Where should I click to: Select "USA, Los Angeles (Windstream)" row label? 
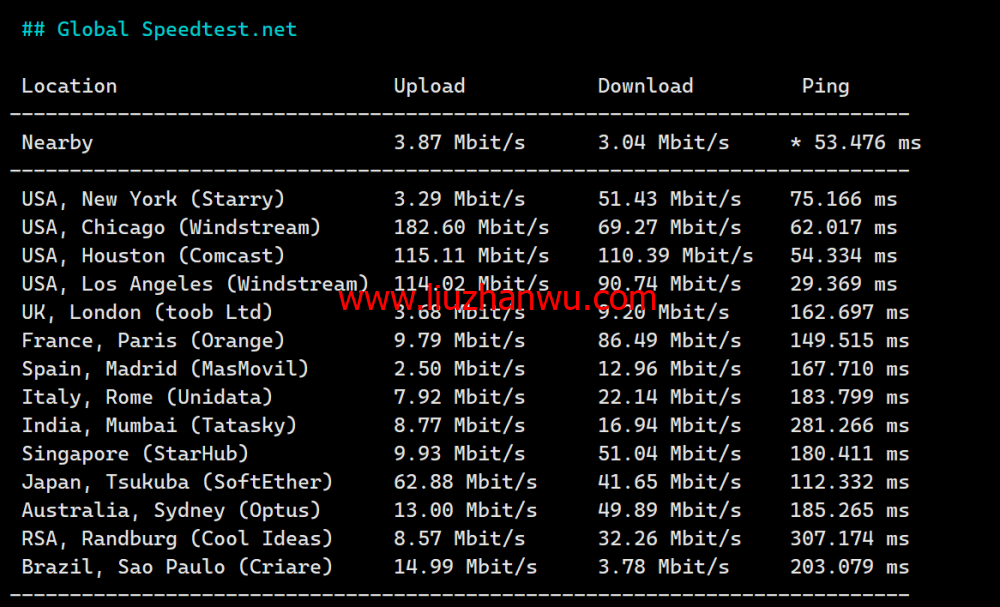click(x=195, y=284)
